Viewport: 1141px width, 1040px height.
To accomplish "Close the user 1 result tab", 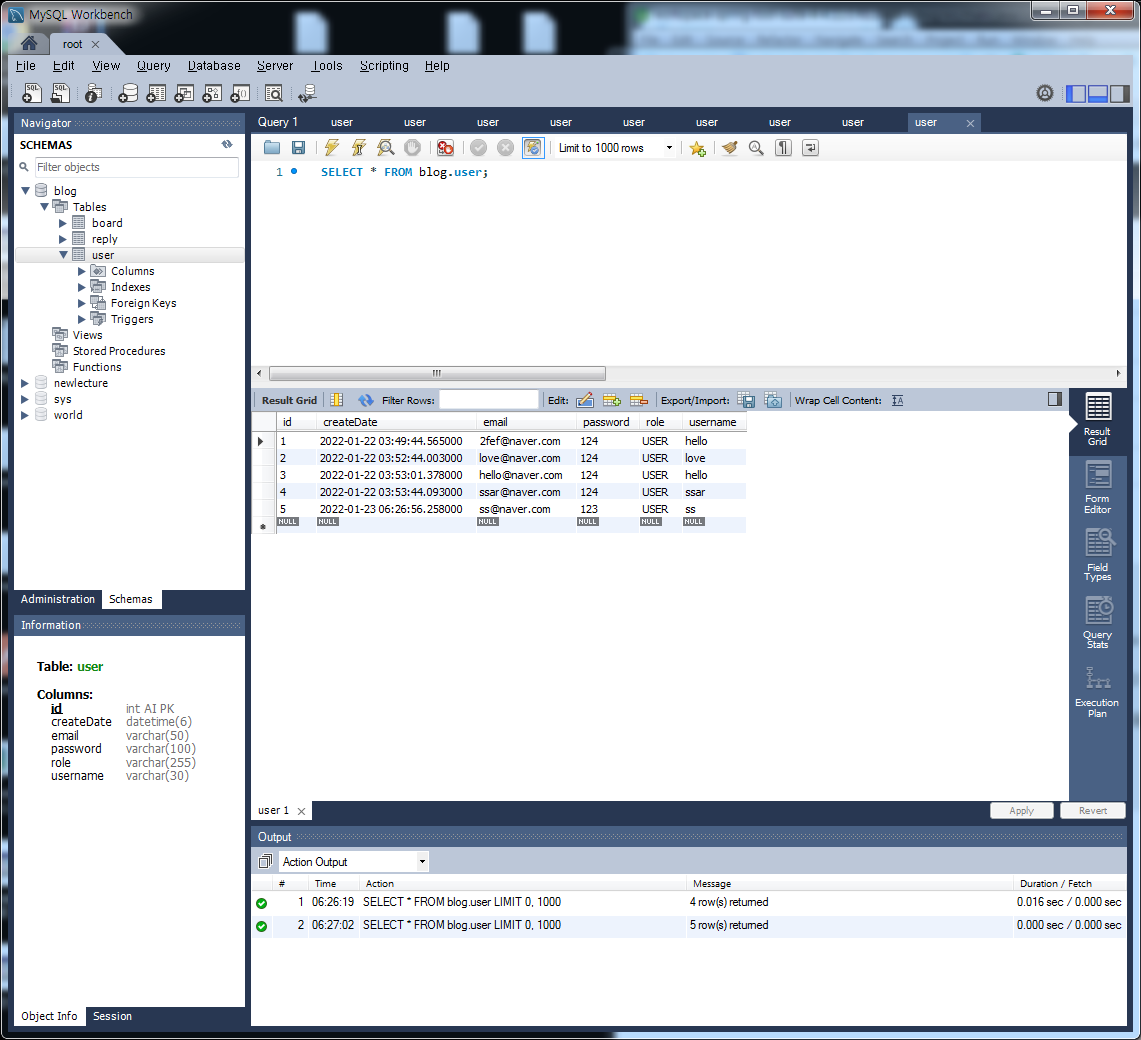I will coord(301,811).
